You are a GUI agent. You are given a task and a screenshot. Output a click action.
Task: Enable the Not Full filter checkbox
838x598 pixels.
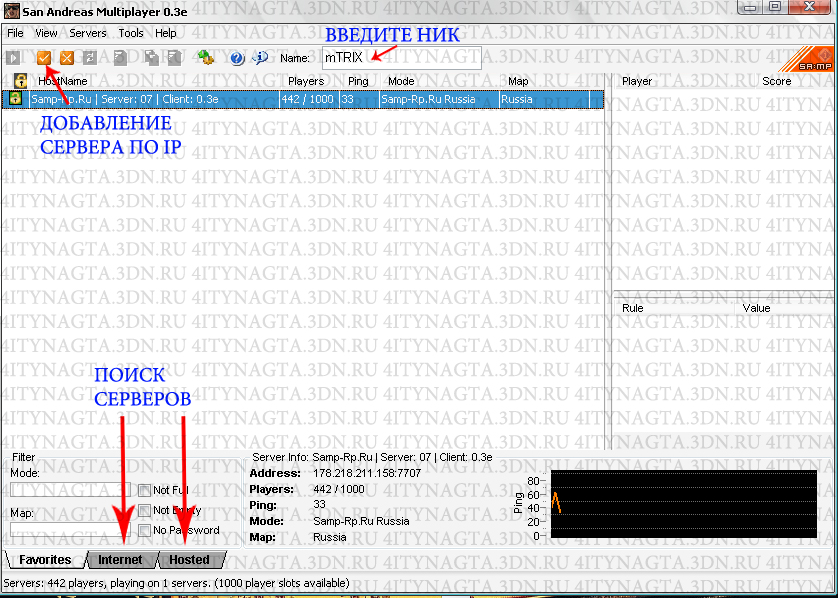[x=145, y=490]
